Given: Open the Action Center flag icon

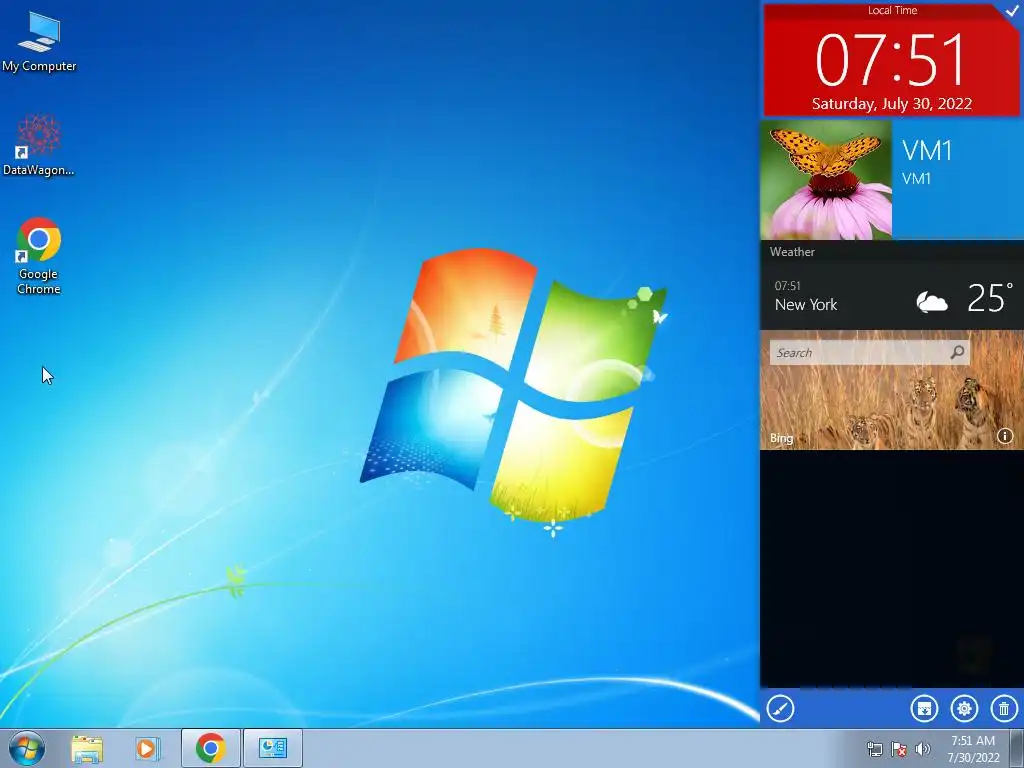Looking at the screenshot, I should click(899, 749).
